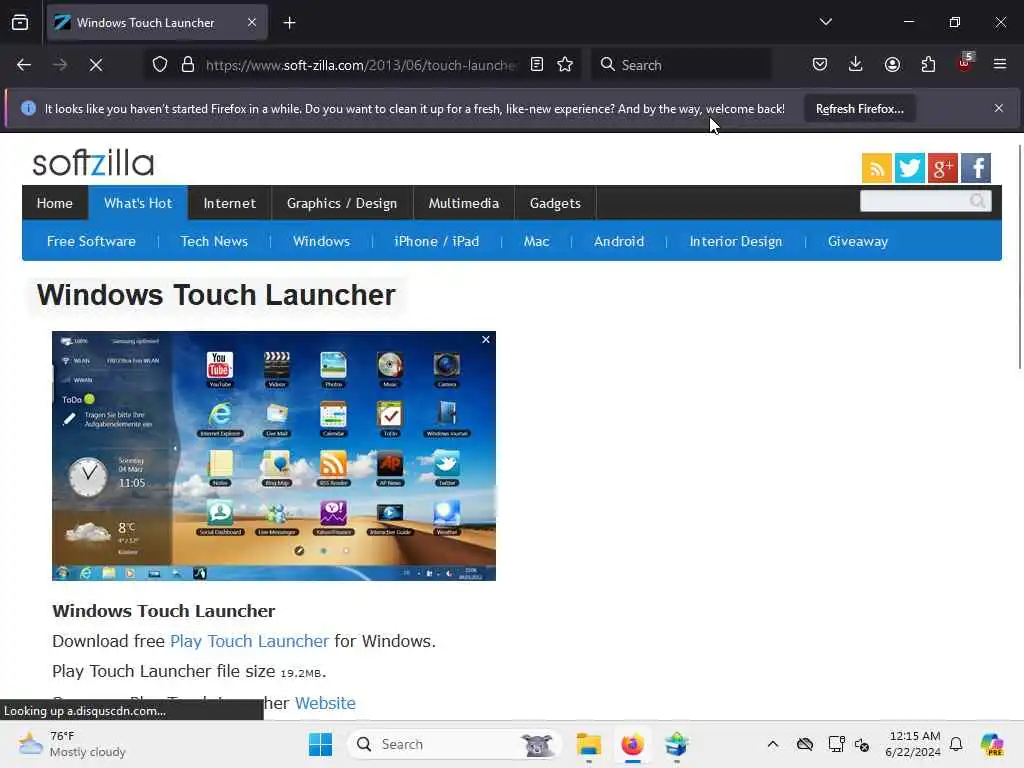This screenshot has width=1024, height=768.
Task: Show site security padlock info
Action: tap(188, 65)
